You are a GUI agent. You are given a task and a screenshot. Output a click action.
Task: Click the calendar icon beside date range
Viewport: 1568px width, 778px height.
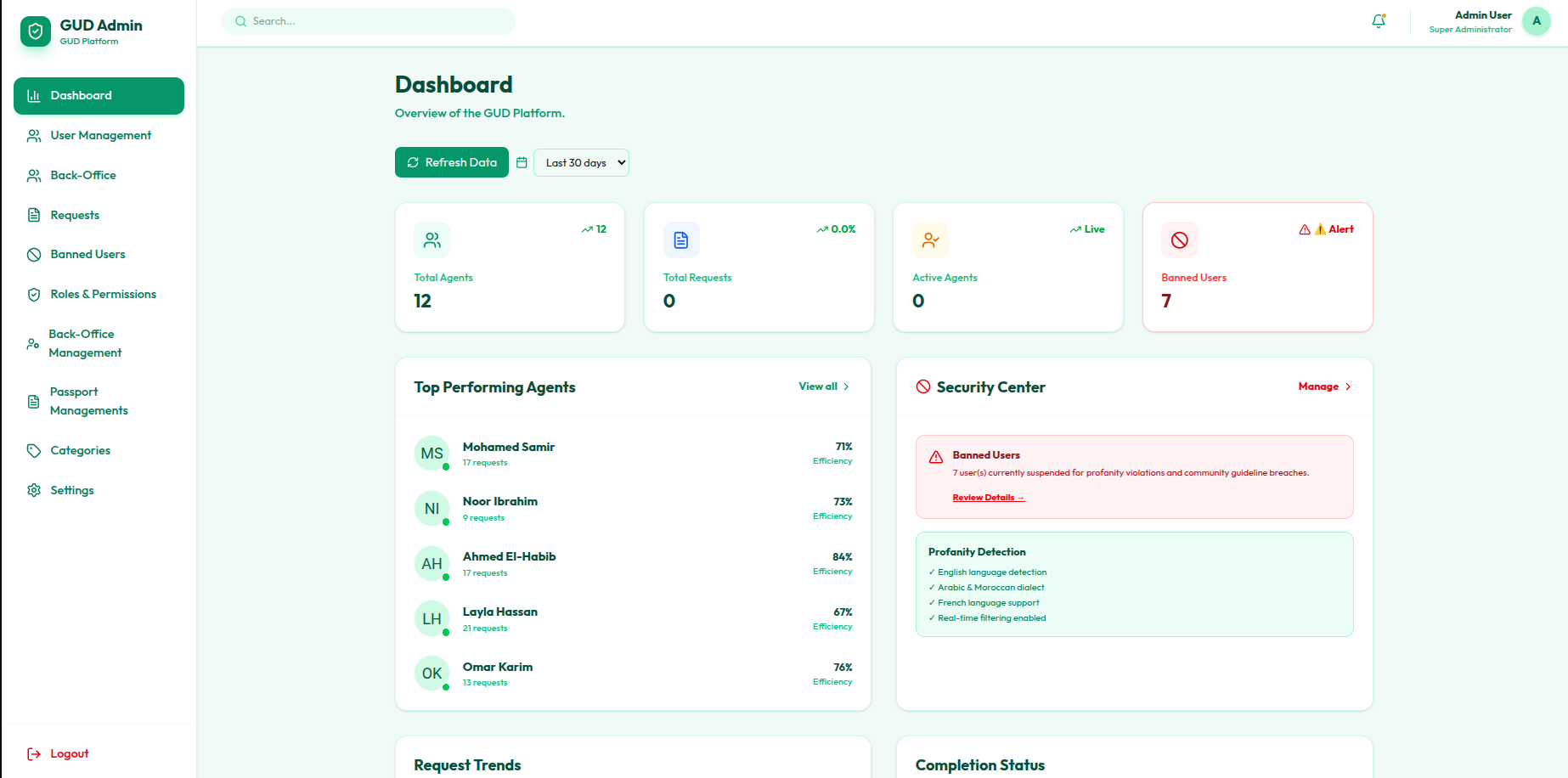click(522, 162)
